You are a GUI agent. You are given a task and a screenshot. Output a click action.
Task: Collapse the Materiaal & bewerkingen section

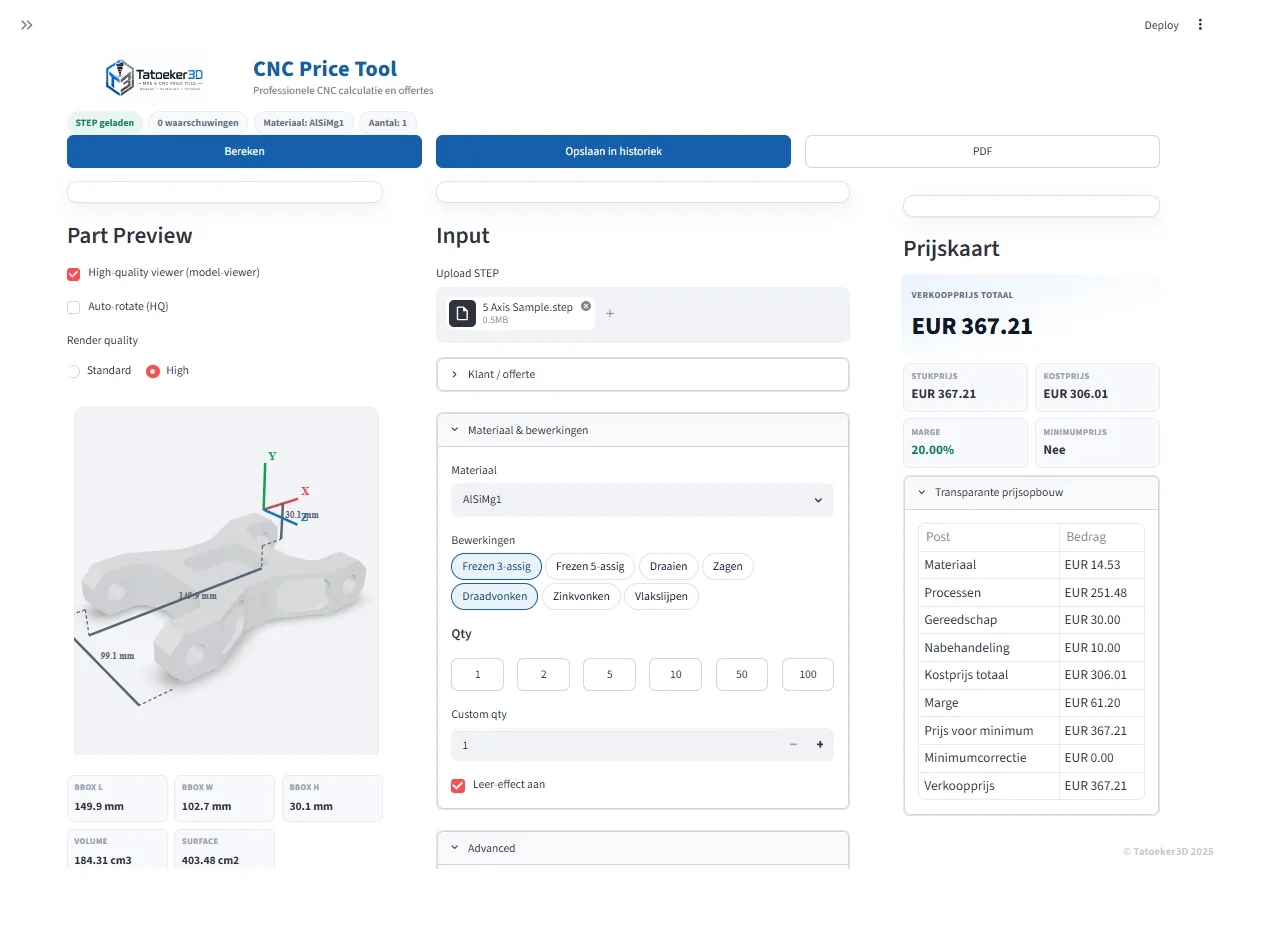pos(643,430)
